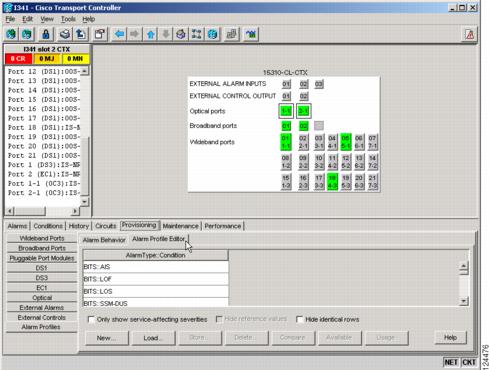Click the red alert triangle icon at top right
This screenshot has height=370, width=489.
tap(470, 34)
